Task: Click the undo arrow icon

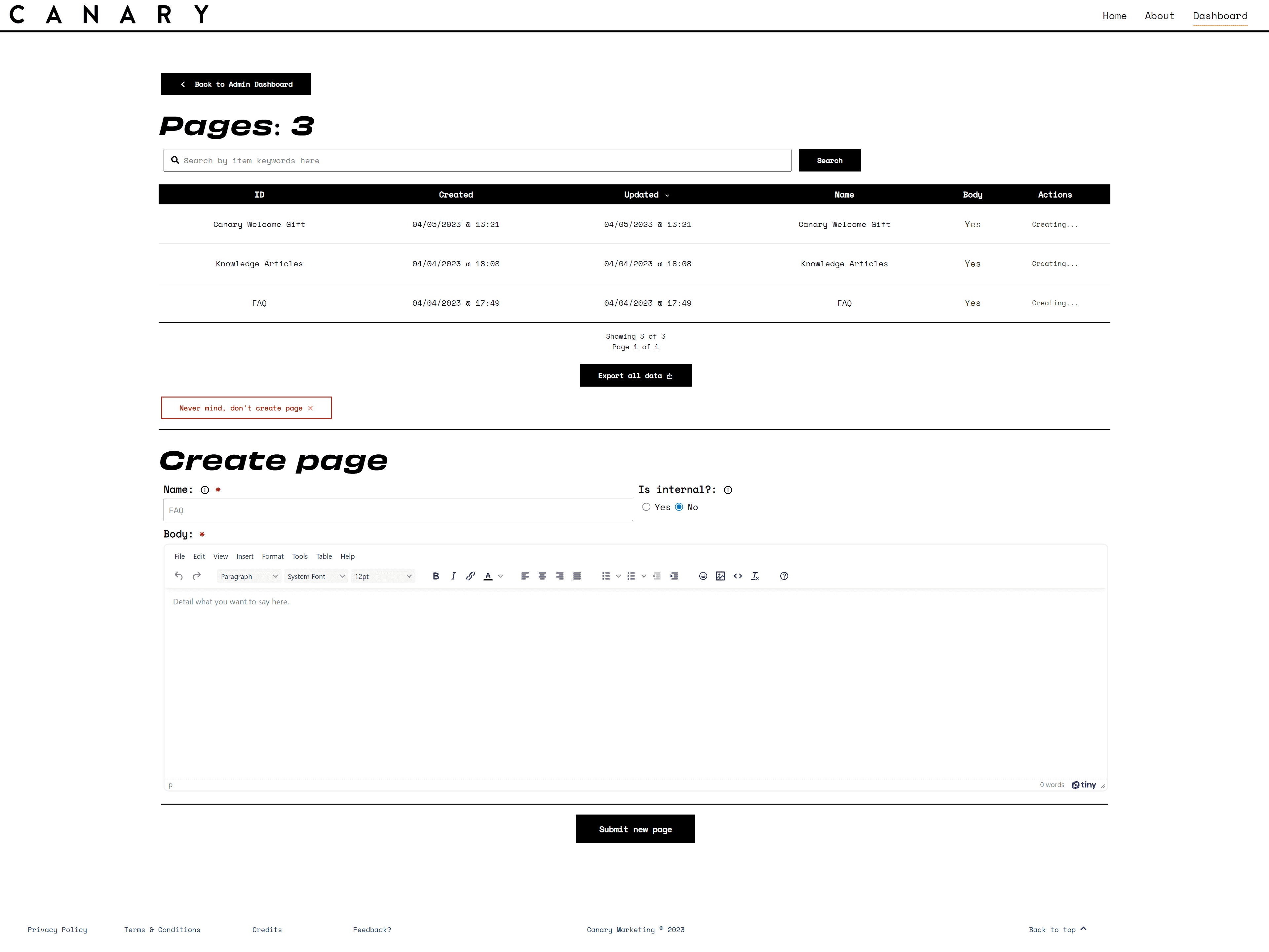Action: click(x=178, y=575)
